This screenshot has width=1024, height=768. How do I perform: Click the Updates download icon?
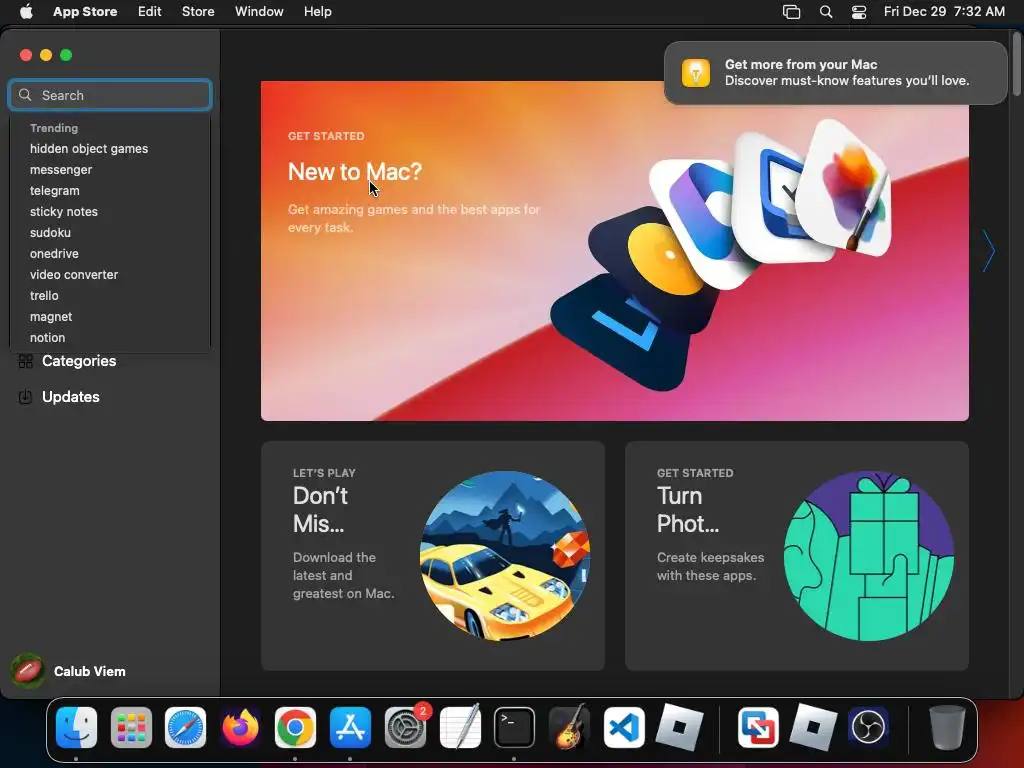(25, 397)
